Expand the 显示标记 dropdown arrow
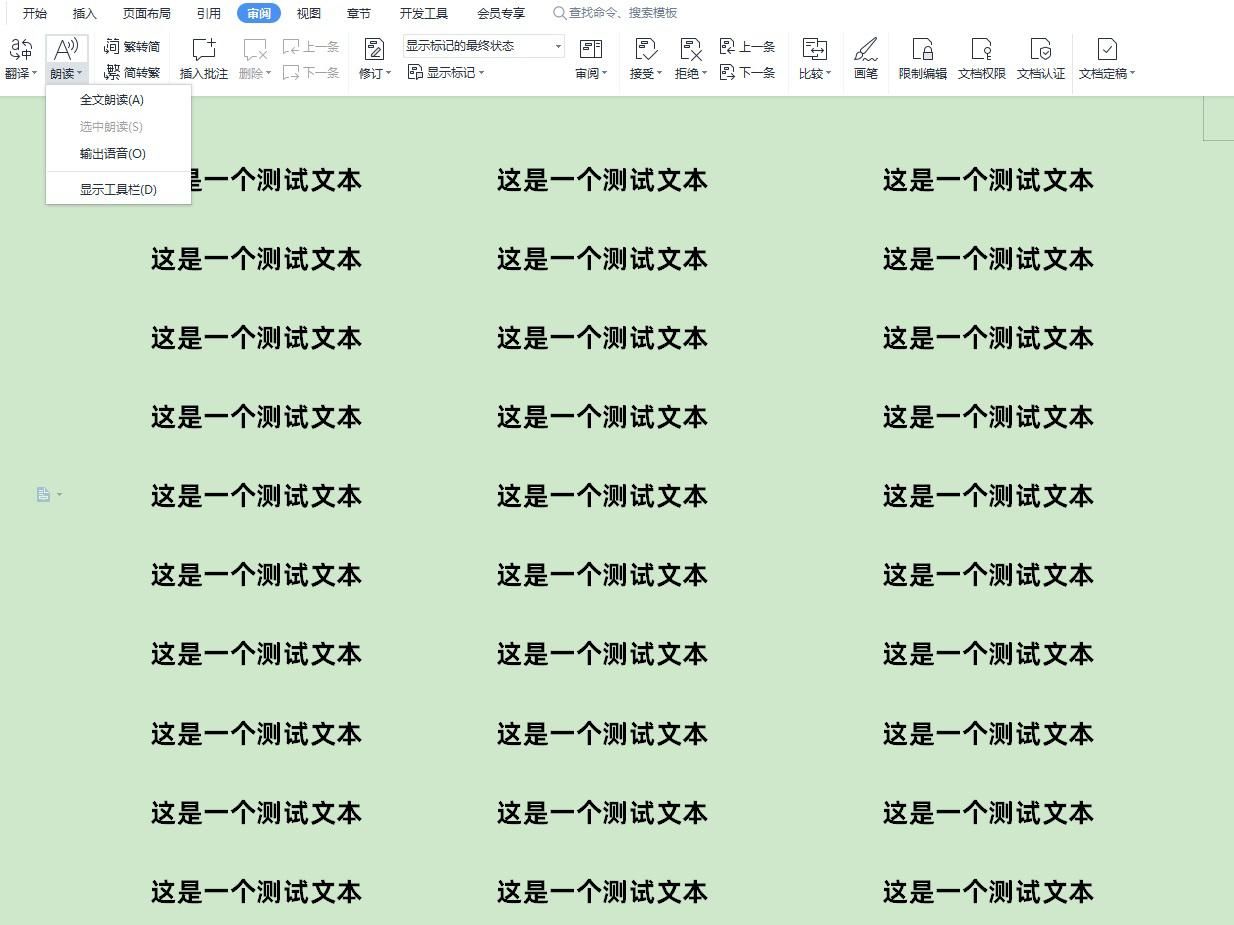Viewport: 1234px width, 925px height. tap(481, 73)
